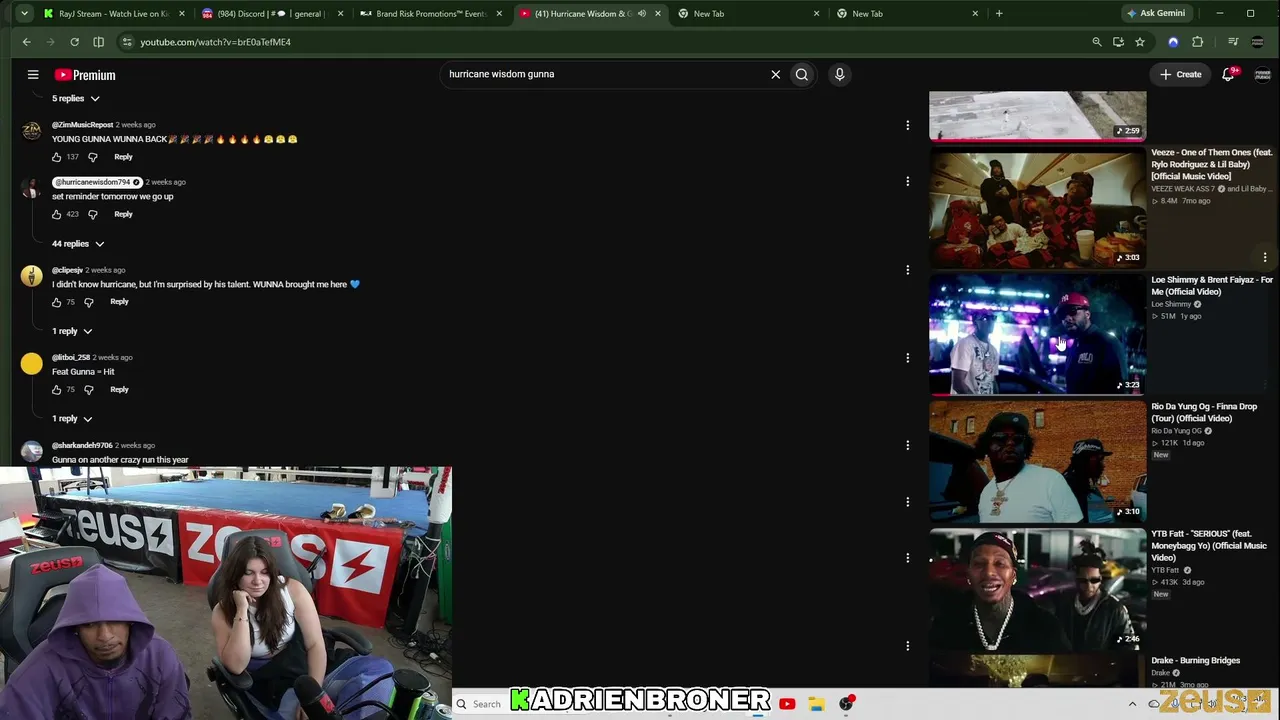Screen dimensions: 1280x720
Task: Open options menu for litboi_258 comment
Action: pos(907,358)
